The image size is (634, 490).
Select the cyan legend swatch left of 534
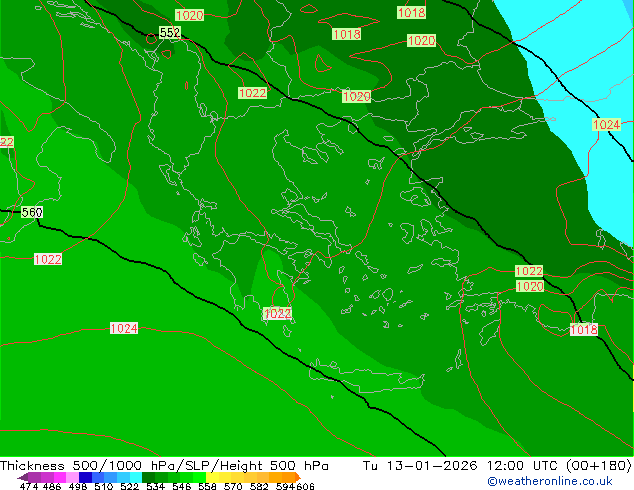pos(136,477)
